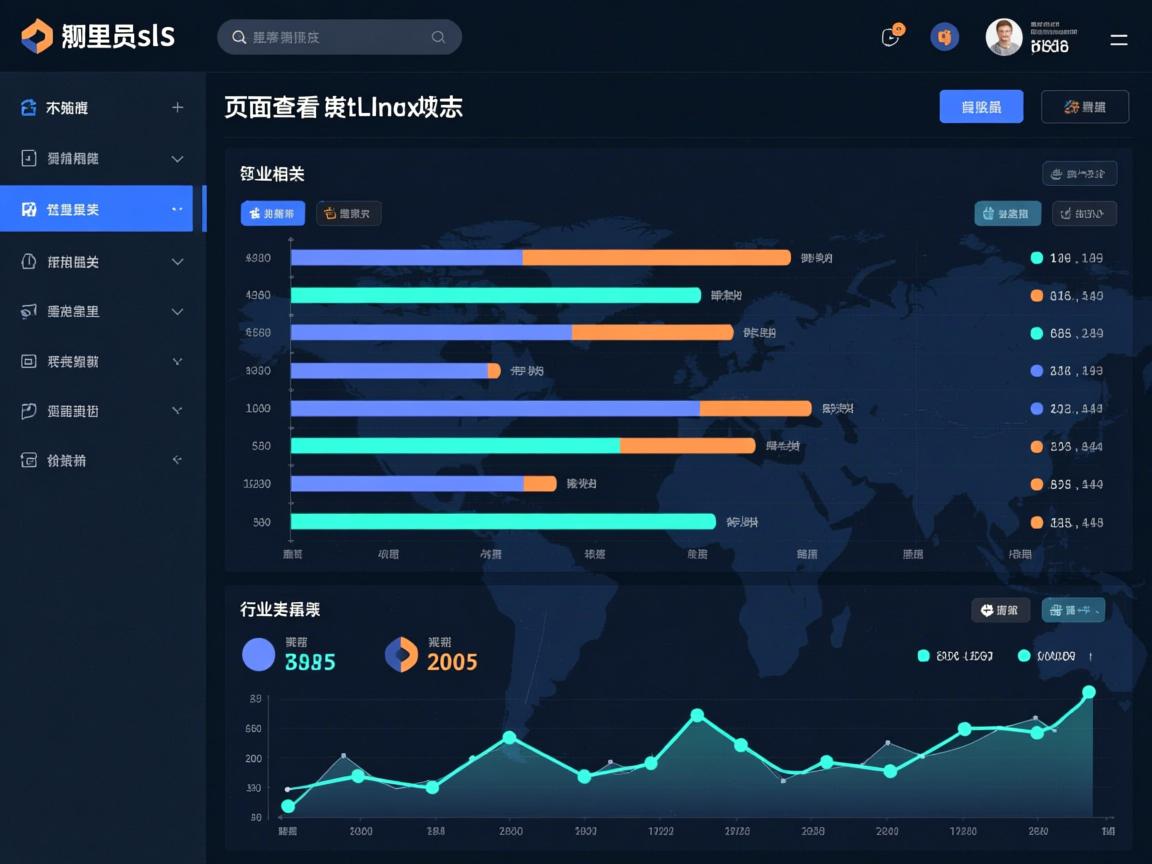Click the blue primary action button top right
1152x864 pixels.
(x=981, y=107)
